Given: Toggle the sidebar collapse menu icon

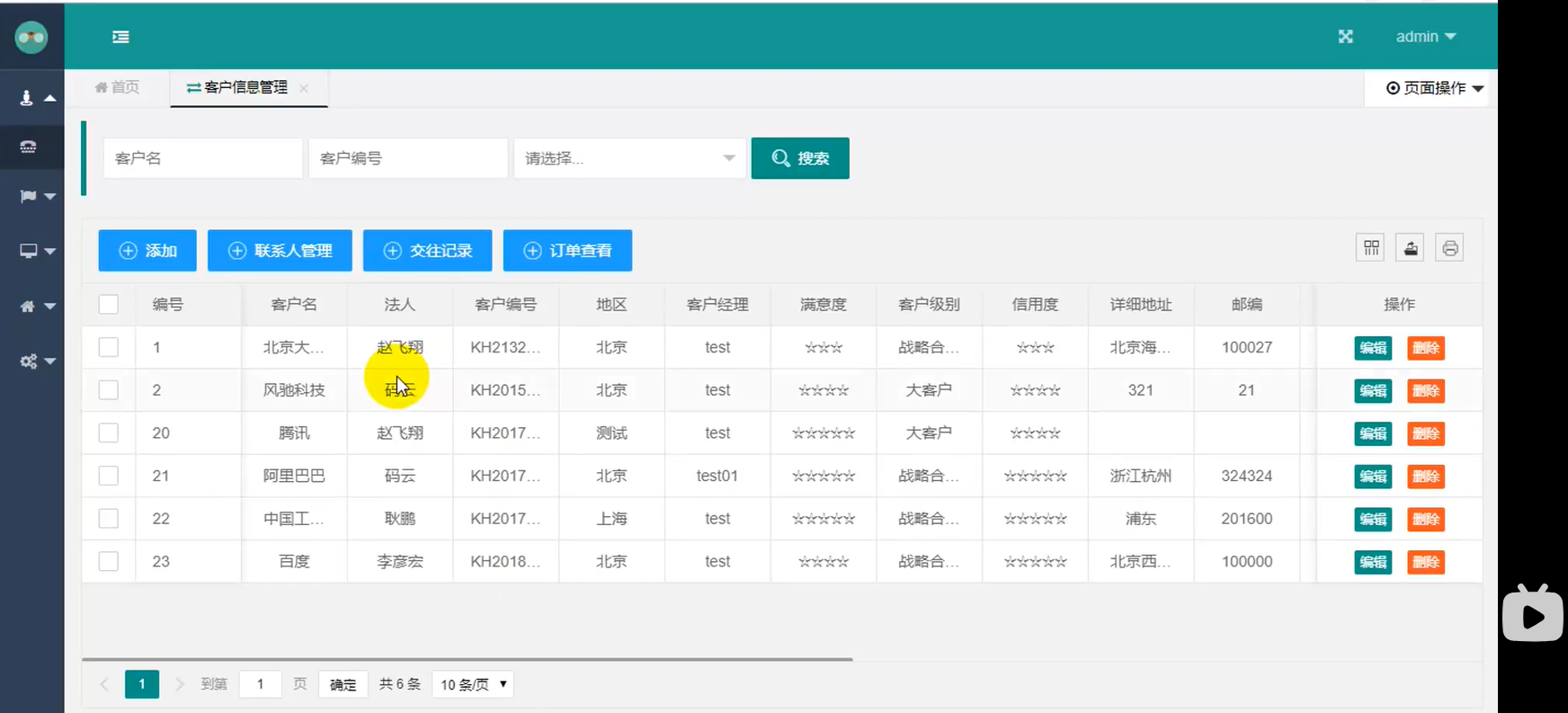Looking at the screenshot, I should [120, 37].
